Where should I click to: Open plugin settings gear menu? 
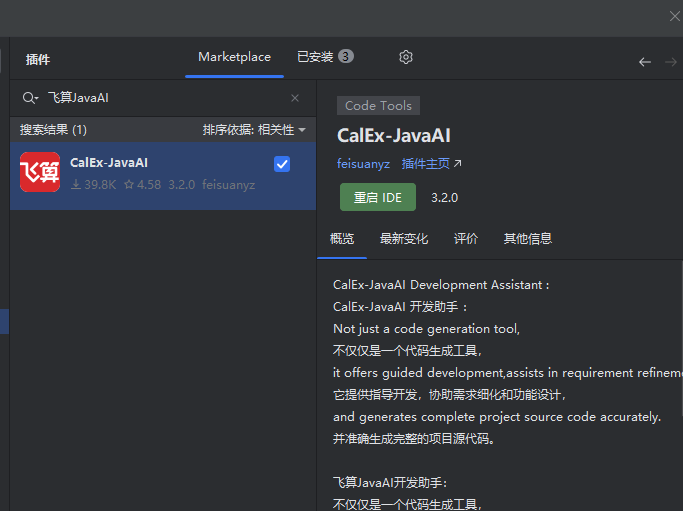pos(406,57)
